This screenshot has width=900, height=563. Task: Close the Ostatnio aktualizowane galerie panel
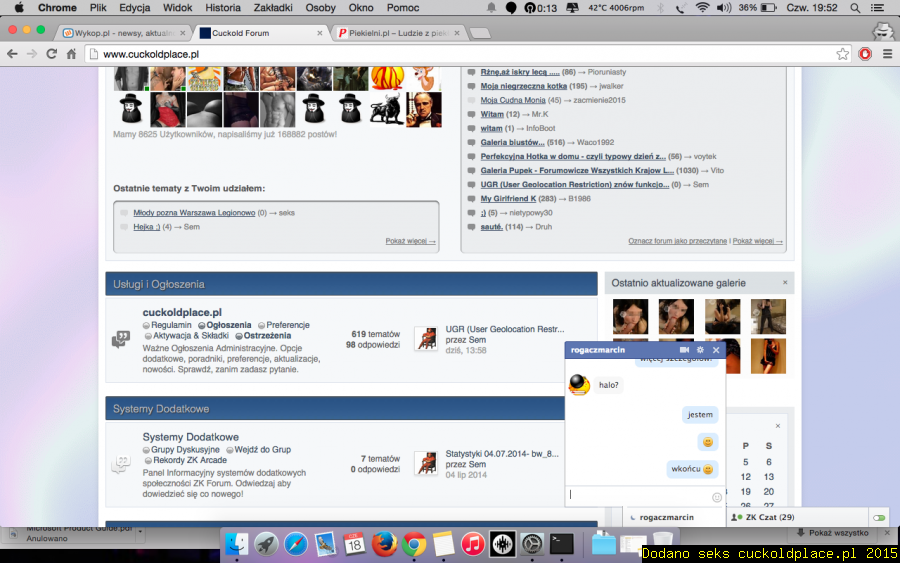785,283
